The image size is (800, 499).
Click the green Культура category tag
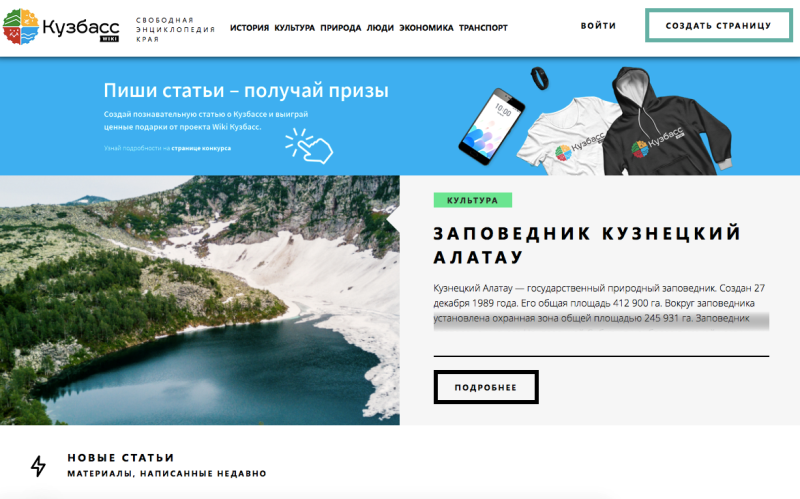tap(472, 200)
